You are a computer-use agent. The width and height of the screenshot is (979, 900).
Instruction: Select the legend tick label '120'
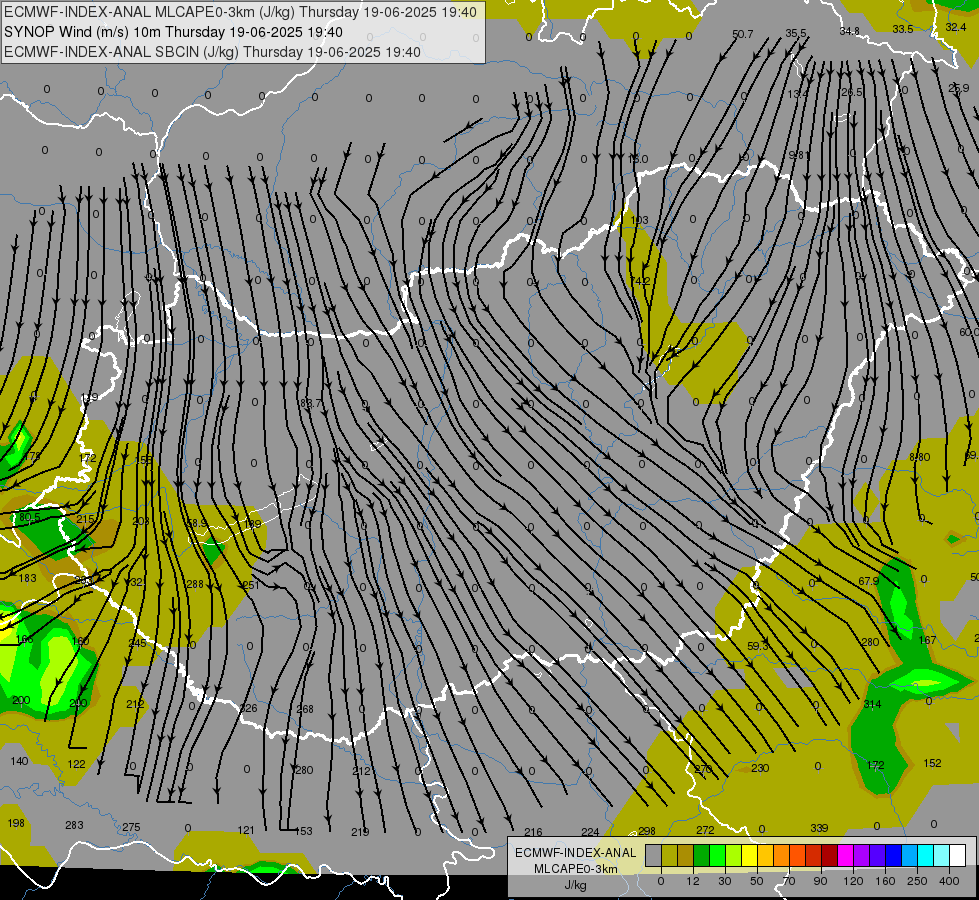(x=853, y=881)
